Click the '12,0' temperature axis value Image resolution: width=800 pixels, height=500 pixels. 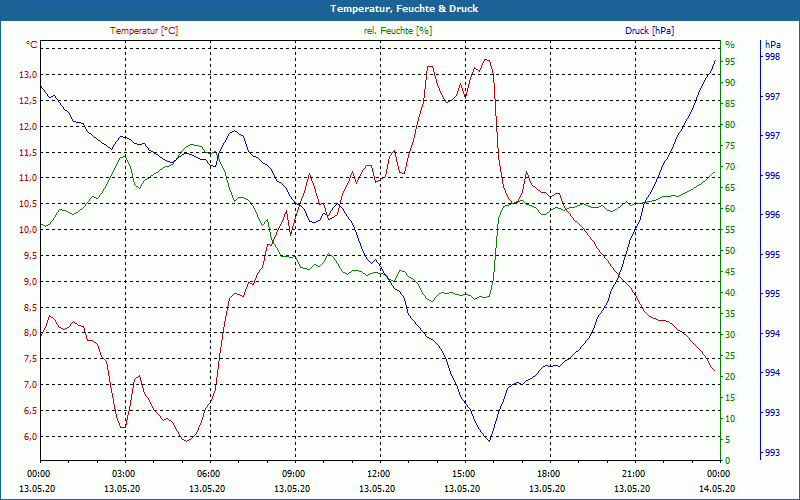[x=28, y=127]
